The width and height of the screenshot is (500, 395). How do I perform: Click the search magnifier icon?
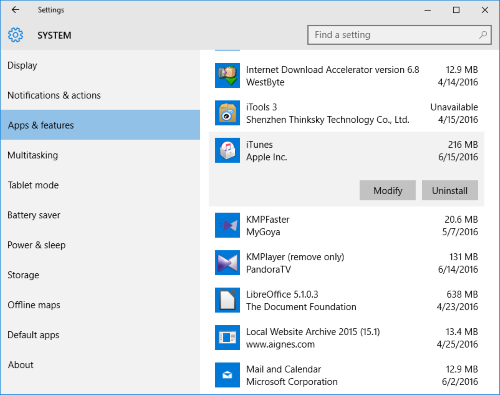point(483,35)
